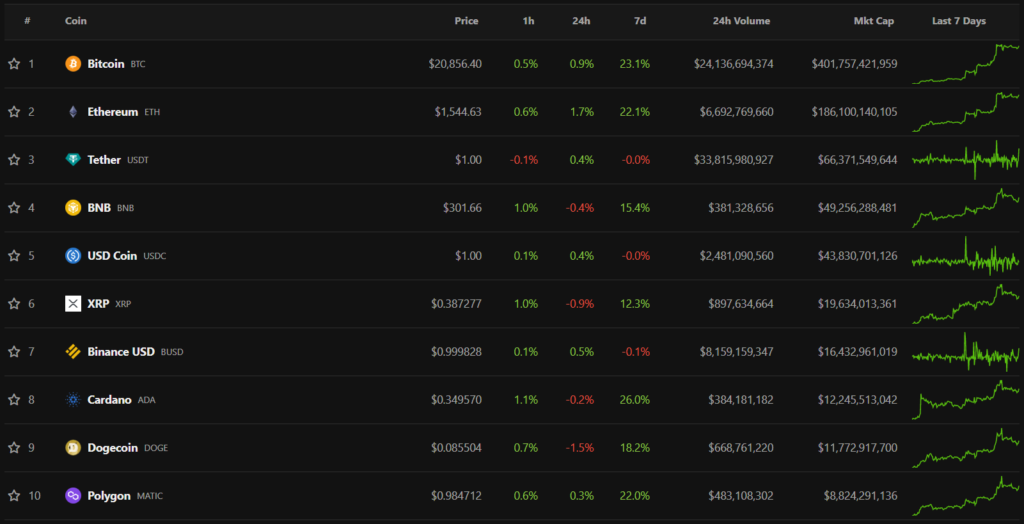Screen dimensions: 1024x524
Task: Click the Dogecoin logo icon
Action: (73, 448)
